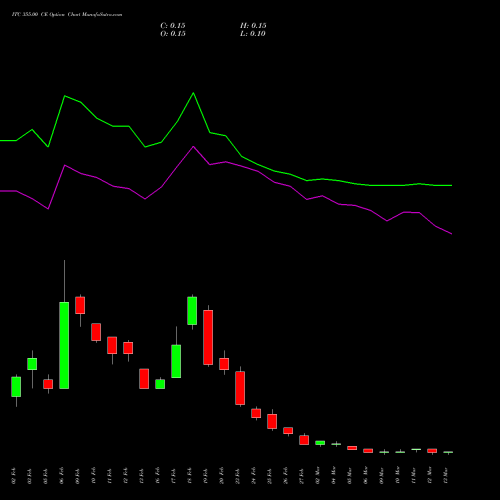
Task: Click the tall green candle above 06 Feb
Action: click(x=64, y=345)
